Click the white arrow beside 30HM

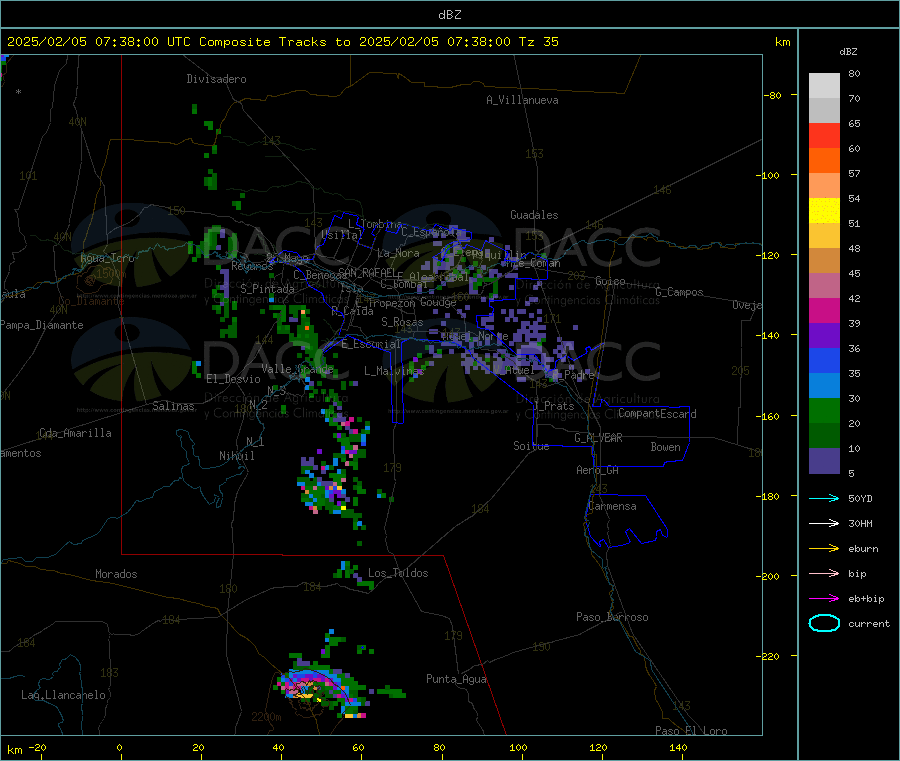[824, 523]
